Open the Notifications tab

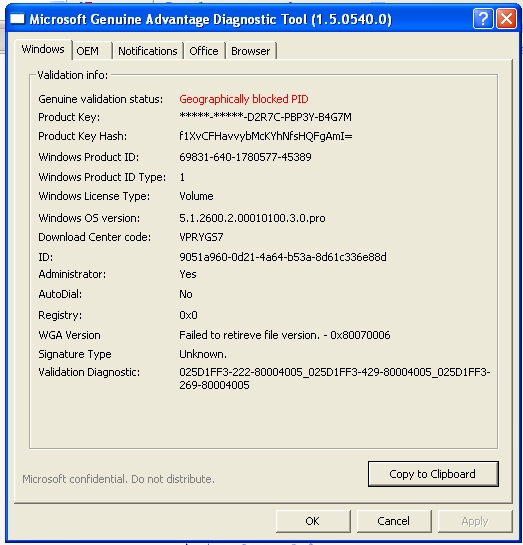click(148, 51)
